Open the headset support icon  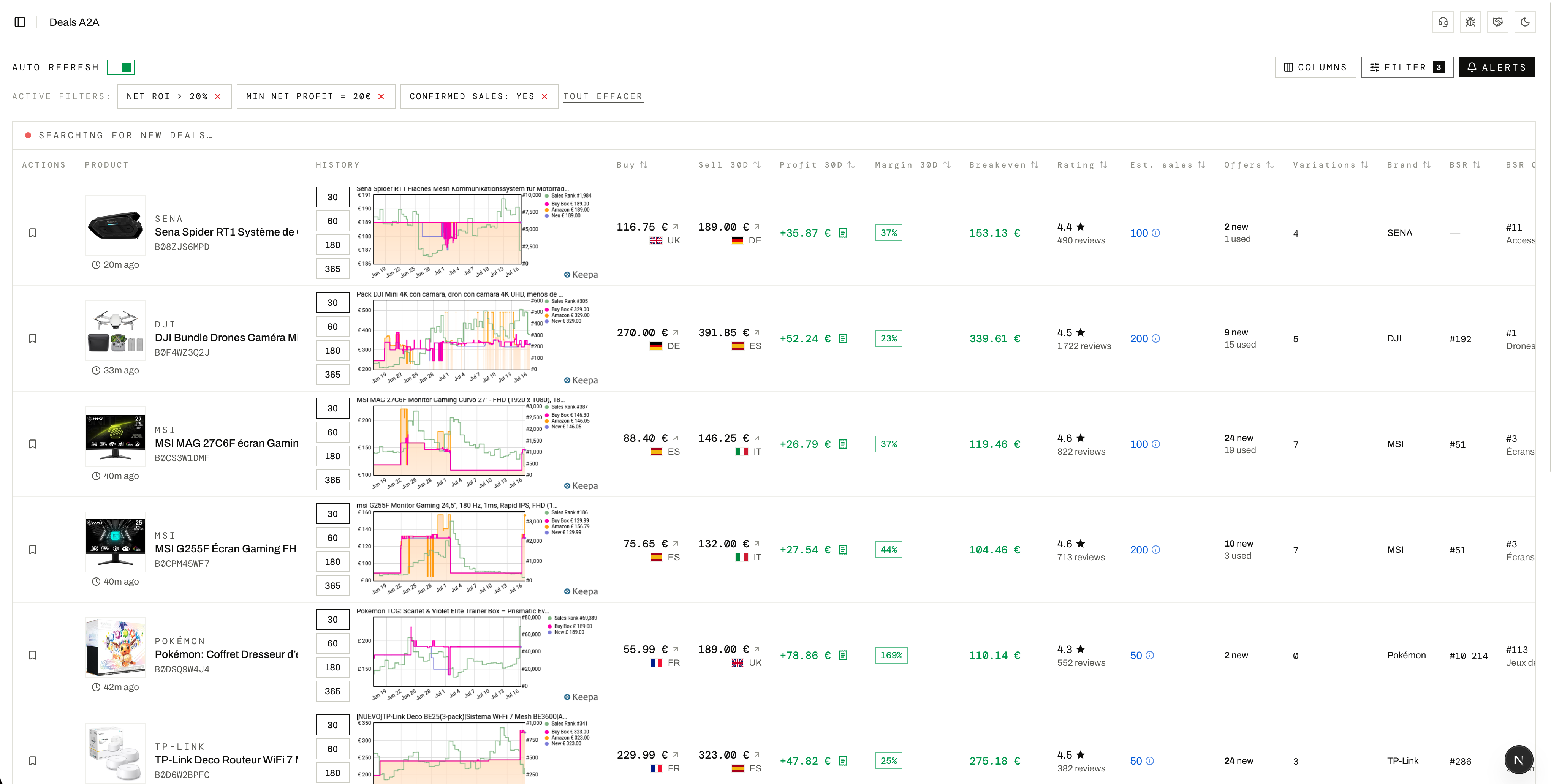pyautogui.click(x=1443, y=22)
